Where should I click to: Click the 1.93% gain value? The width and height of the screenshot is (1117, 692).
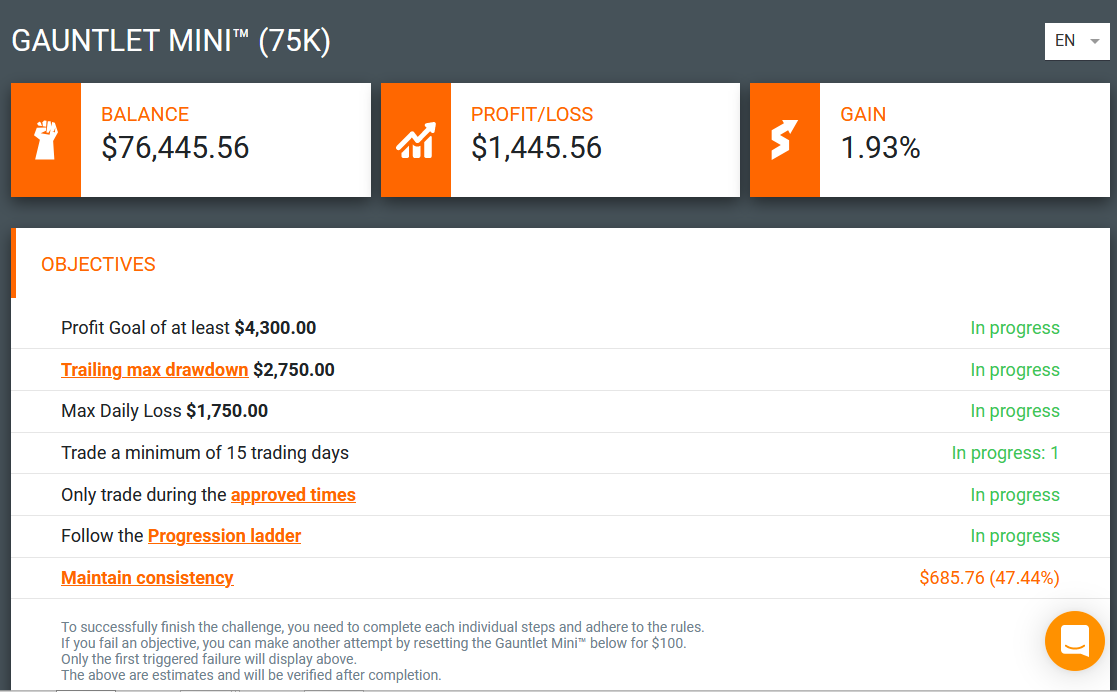click(x=880, y=148)
